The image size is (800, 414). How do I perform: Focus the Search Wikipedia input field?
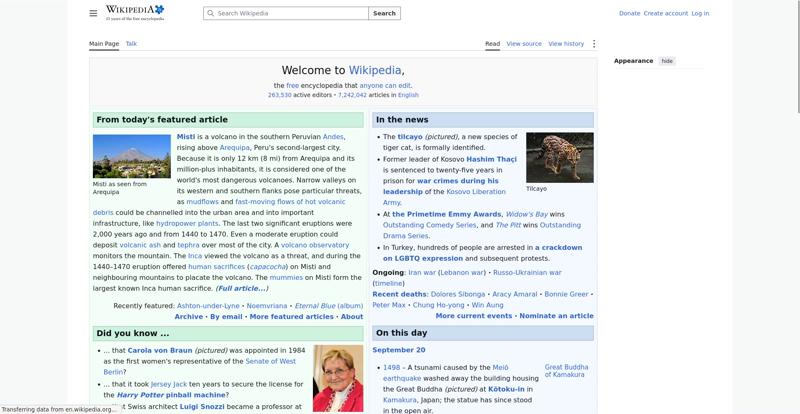click(286, 13)
